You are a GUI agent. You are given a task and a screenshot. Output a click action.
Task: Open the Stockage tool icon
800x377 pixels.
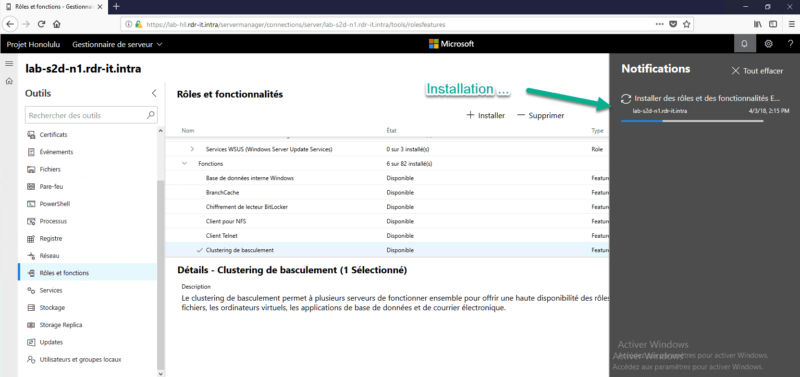point(30,308)
